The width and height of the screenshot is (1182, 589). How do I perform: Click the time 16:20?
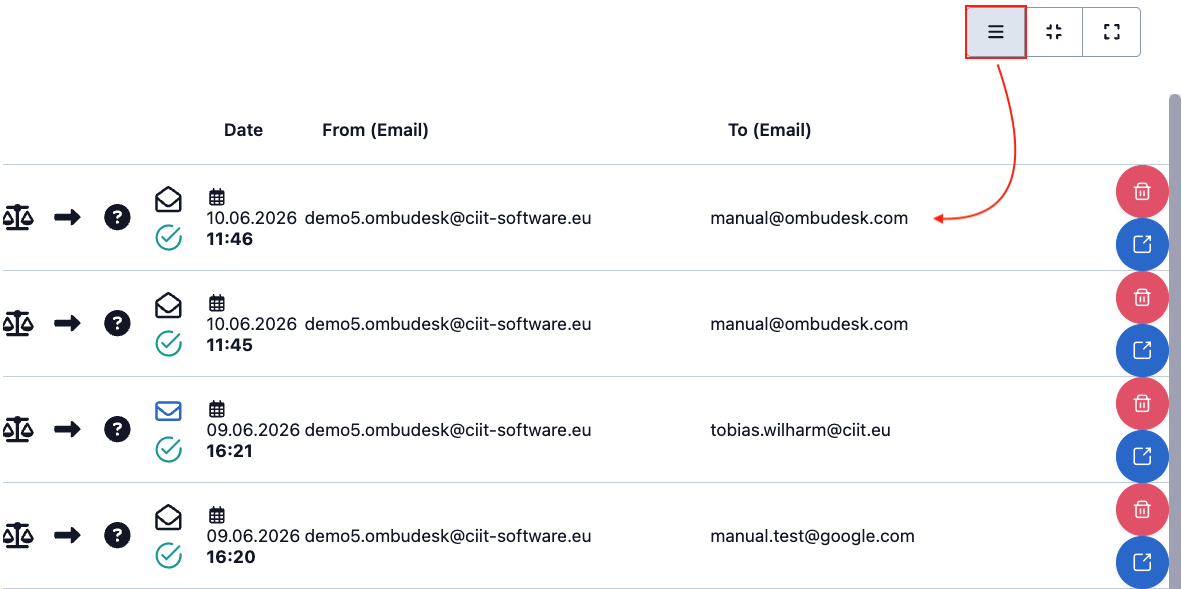click(x=230, y=557)
